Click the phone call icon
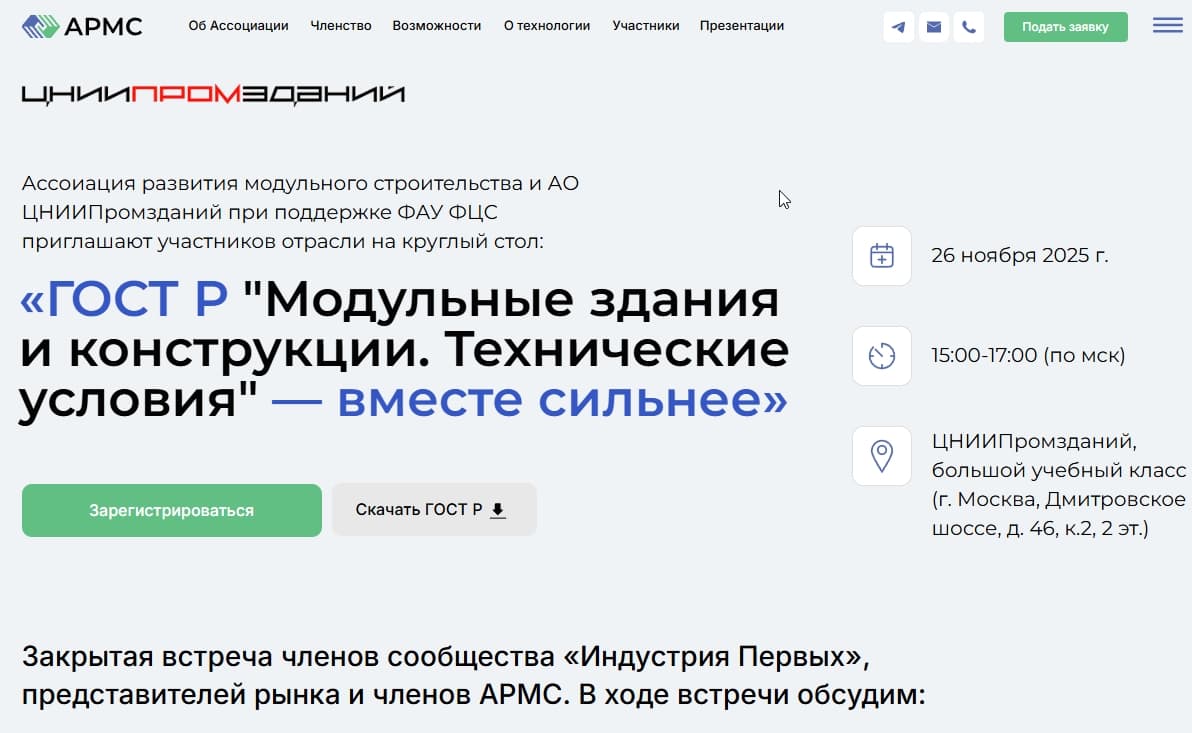 [968, 27]
